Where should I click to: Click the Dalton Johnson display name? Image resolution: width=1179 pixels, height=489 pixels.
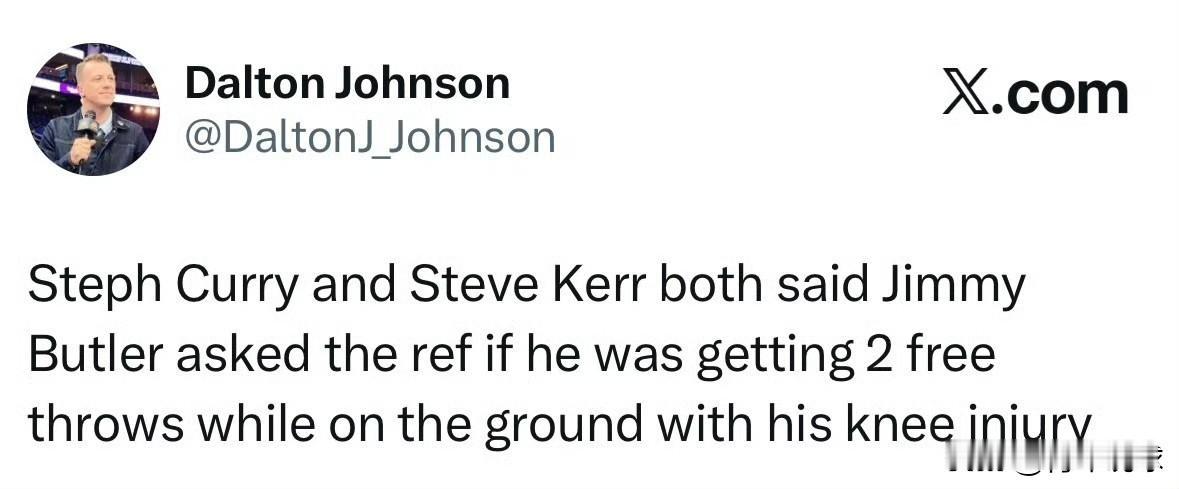347,84
